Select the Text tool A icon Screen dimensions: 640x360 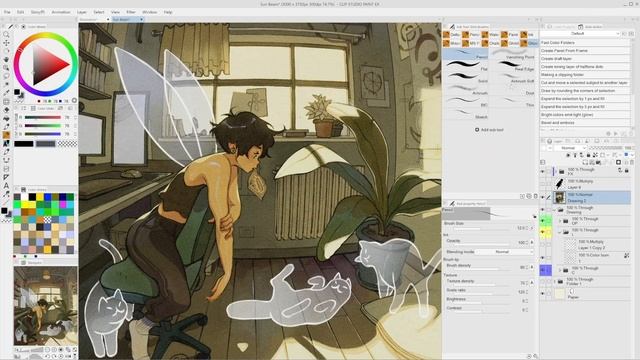point(6,185)
